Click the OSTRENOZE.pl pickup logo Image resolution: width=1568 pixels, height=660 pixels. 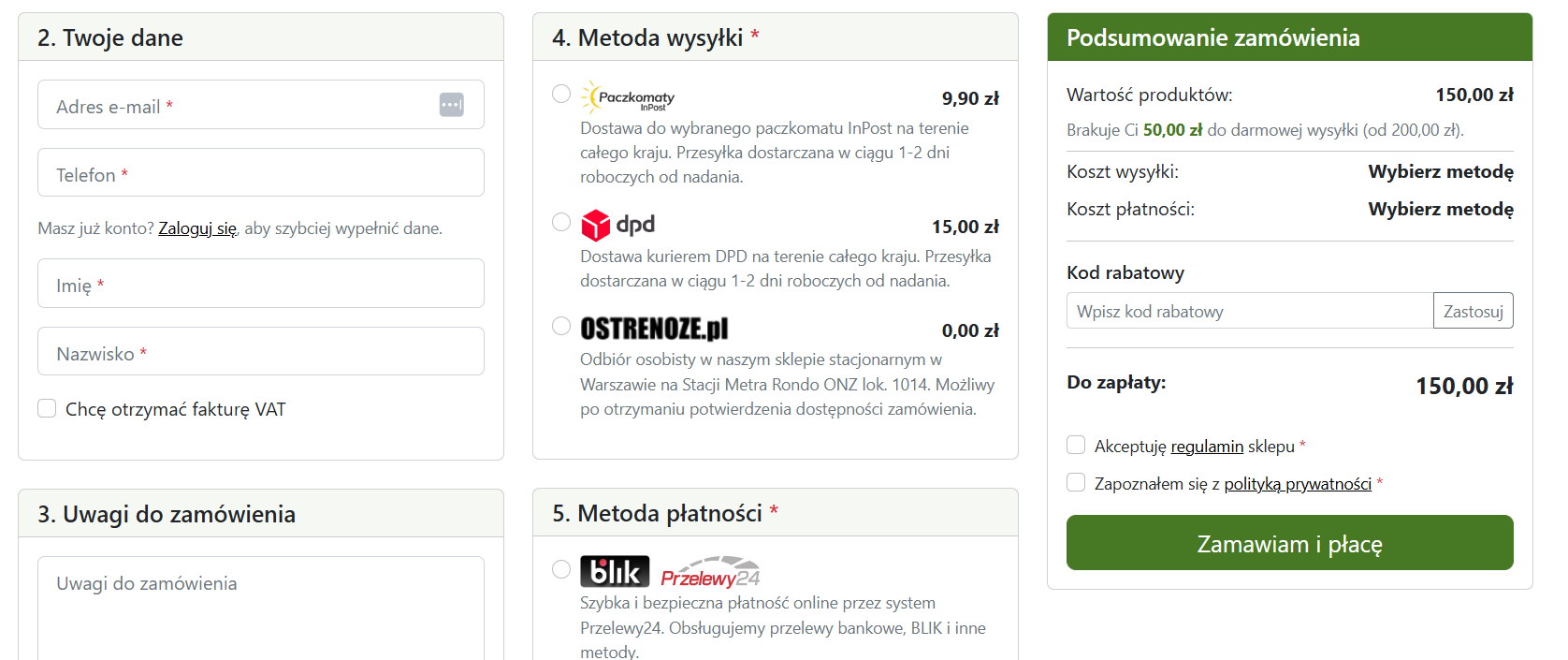654,329
